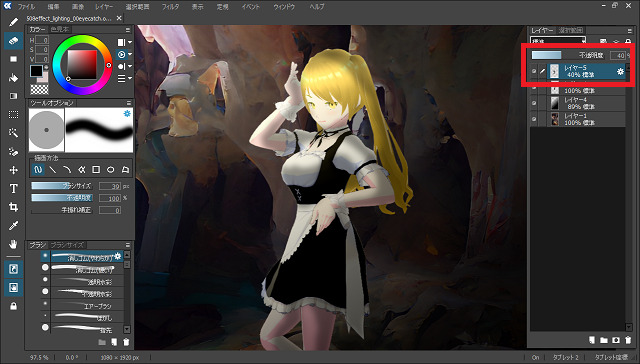Select the Magic Wand tool
640x364 pixels.
tap(13, 133)
